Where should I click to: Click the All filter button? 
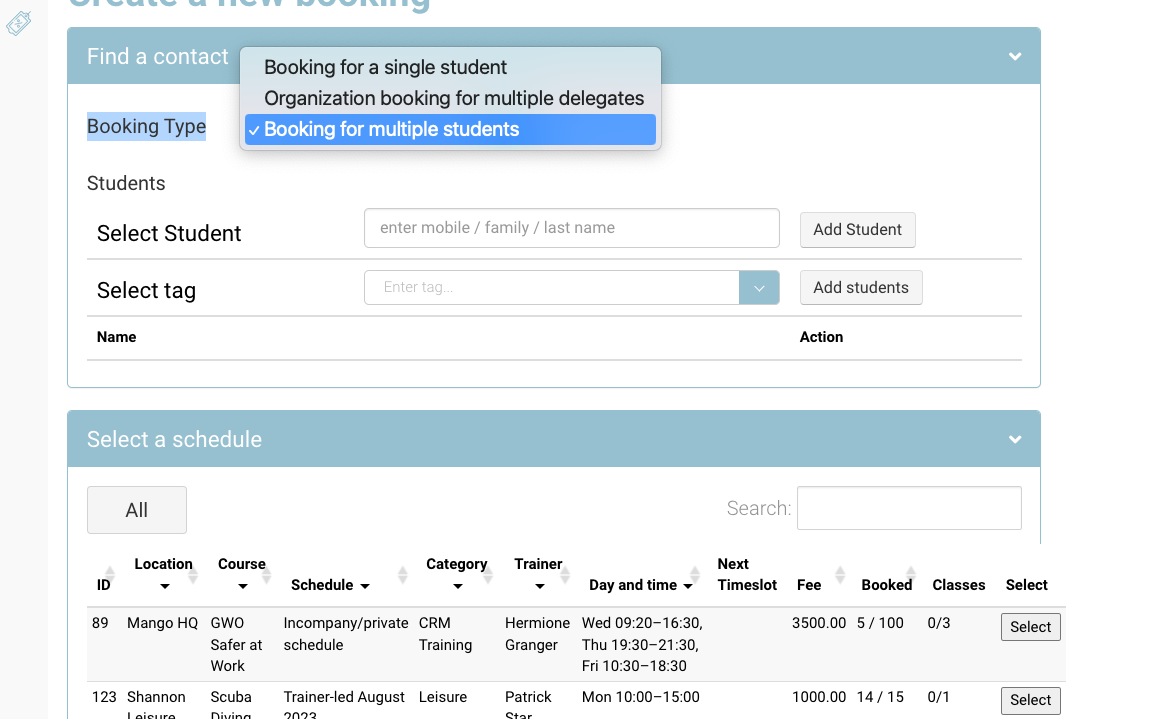[137, 510]
